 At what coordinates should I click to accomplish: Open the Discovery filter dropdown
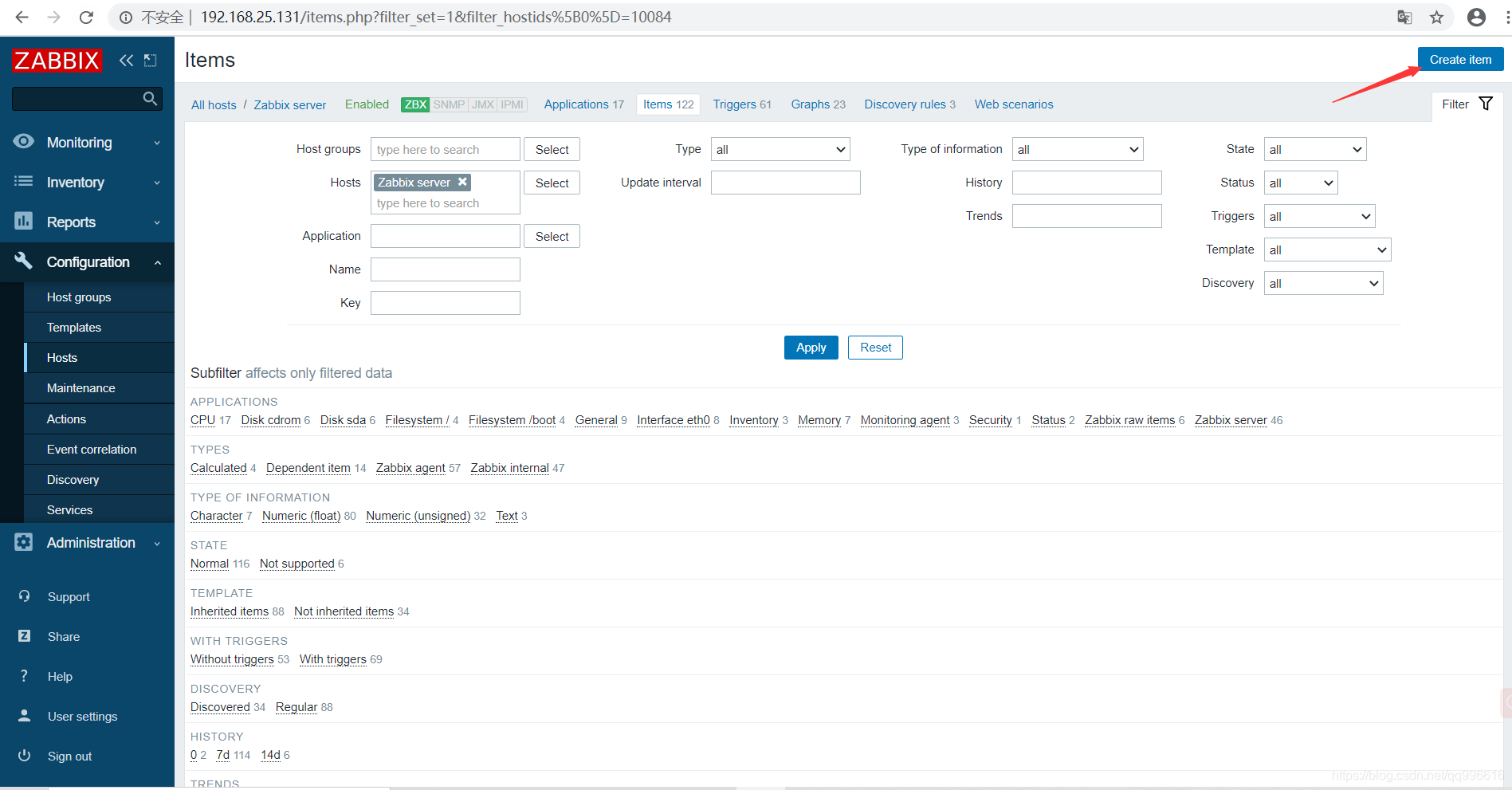click(x=1324, y=283)
